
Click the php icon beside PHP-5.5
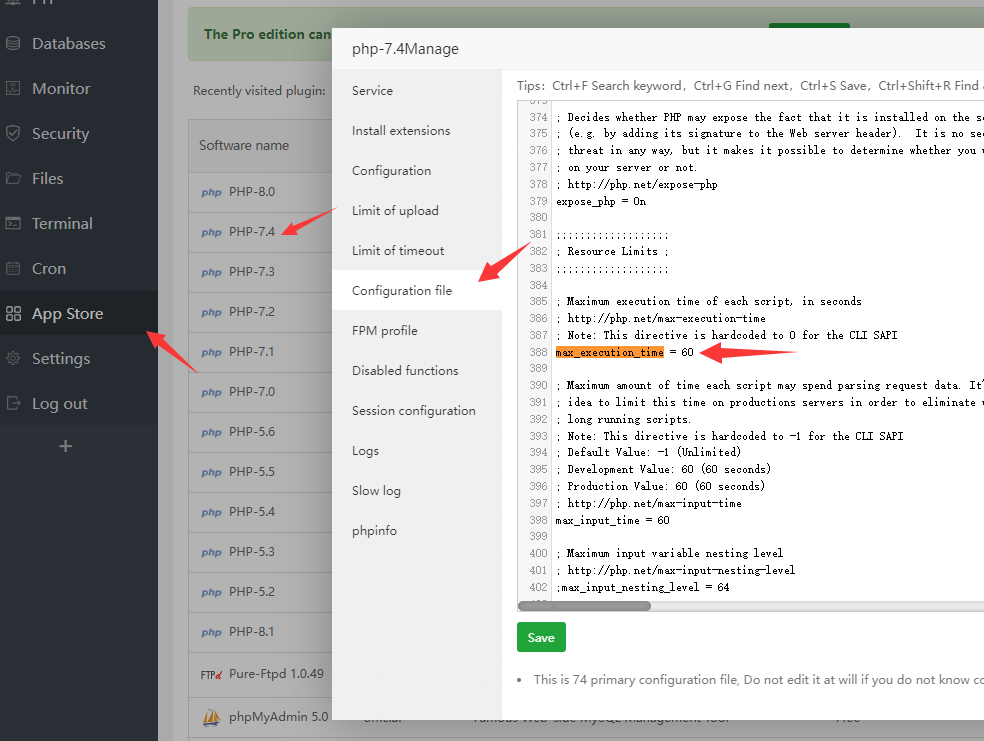211,472
